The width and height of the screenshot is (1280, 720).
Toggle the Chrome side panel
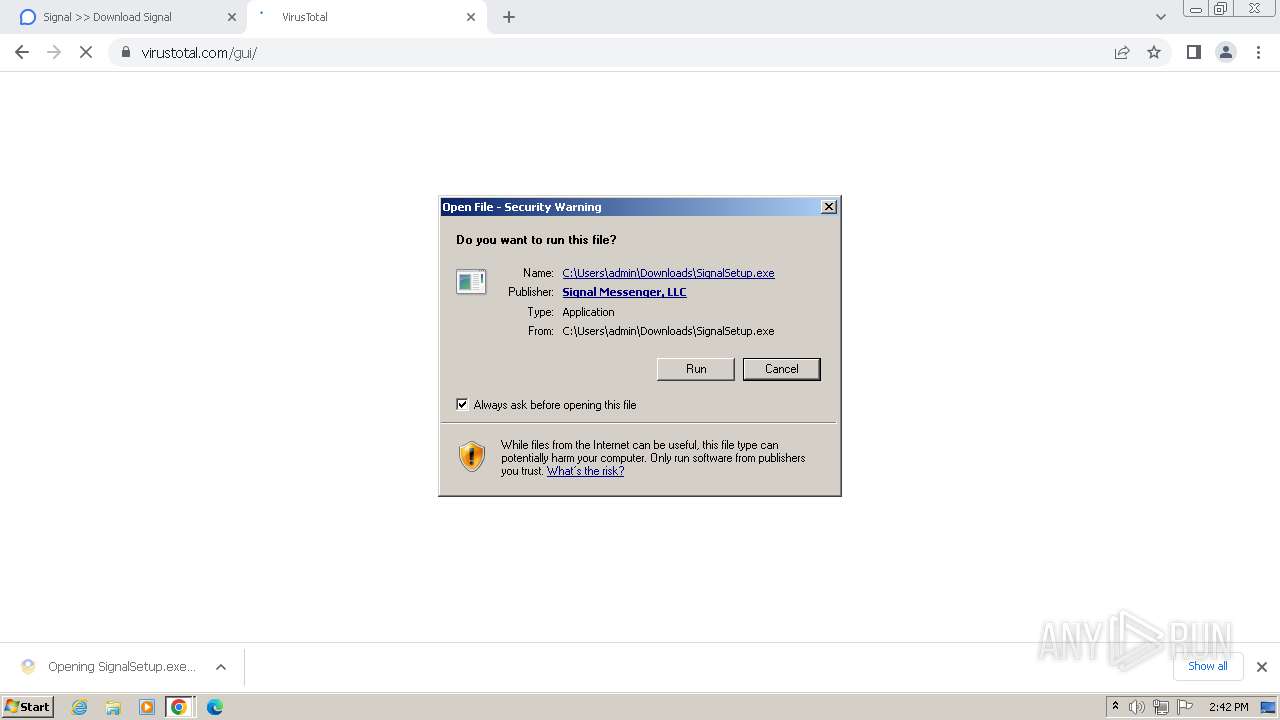(x=1193, y=52)
